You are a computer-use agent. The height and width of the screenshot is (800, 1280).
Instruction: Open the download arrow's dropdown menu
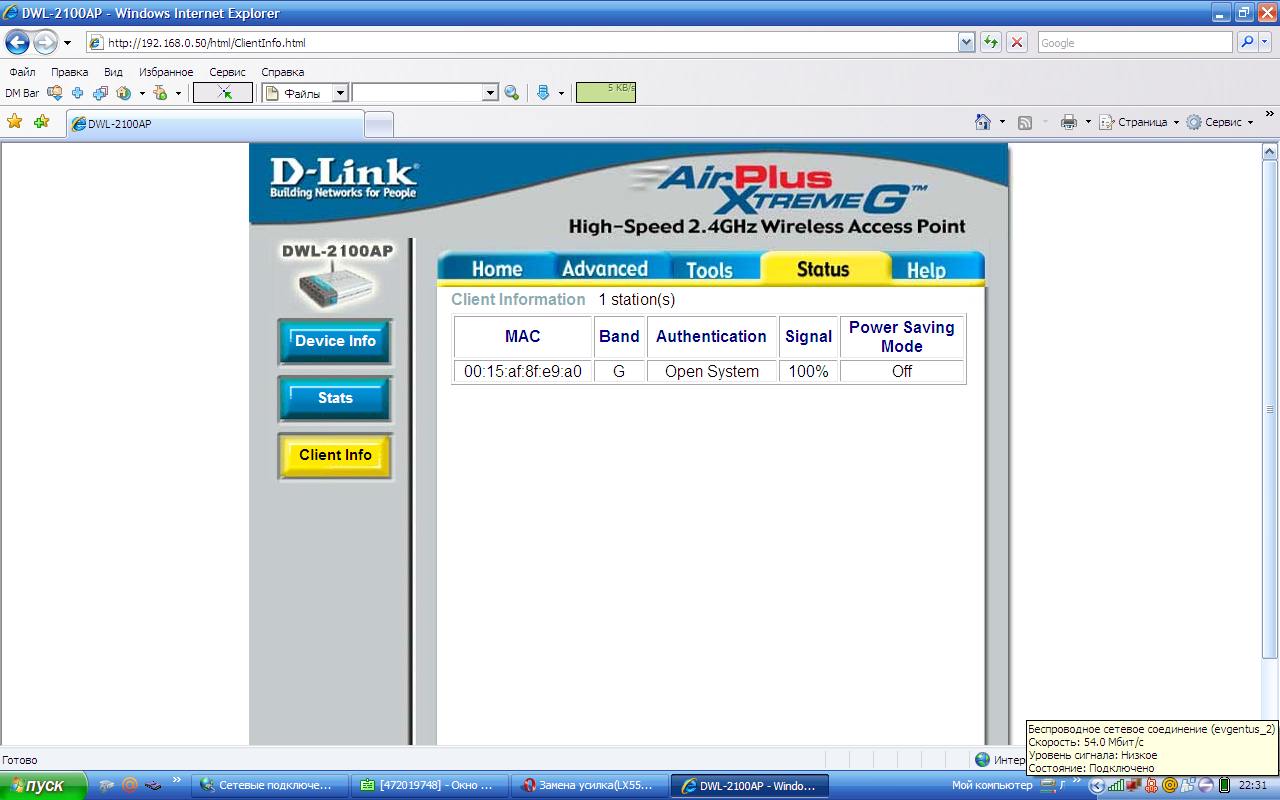(561, 93)
